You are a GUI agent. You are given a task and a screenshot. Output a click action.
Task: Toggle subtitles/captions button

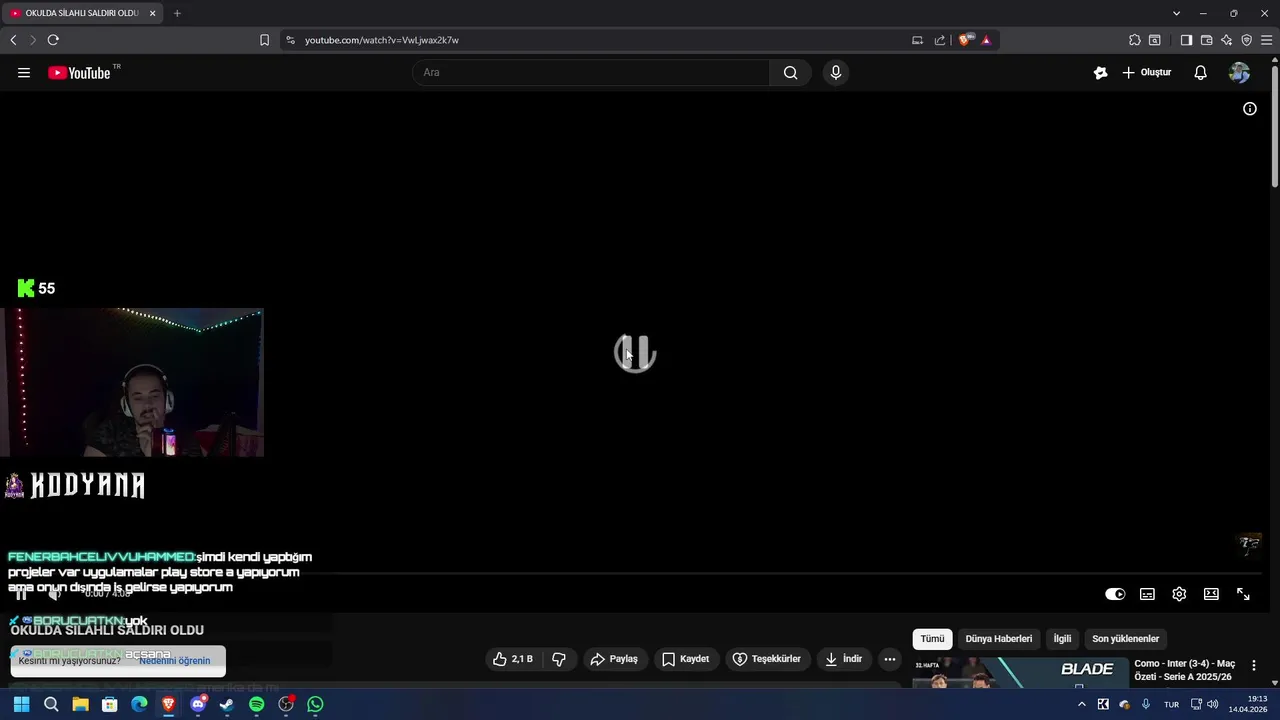1147,594
